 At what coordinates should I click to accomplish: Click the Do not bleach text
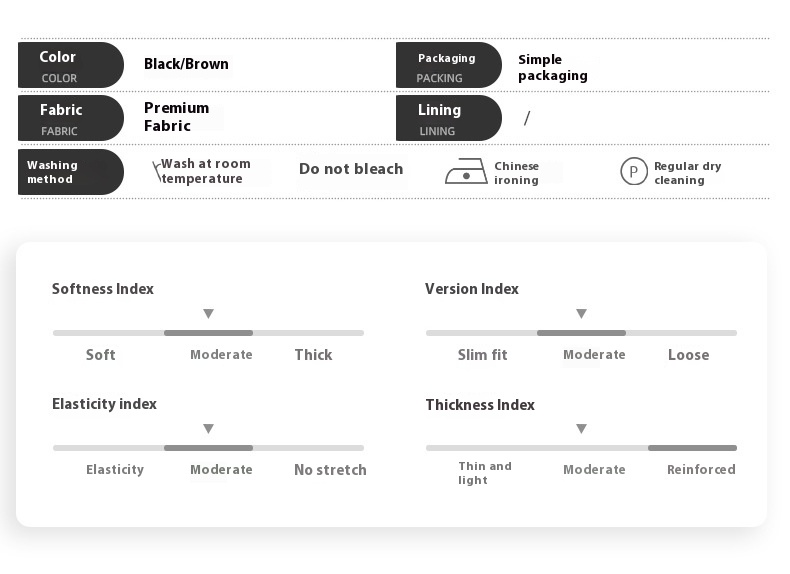[351, 169]
